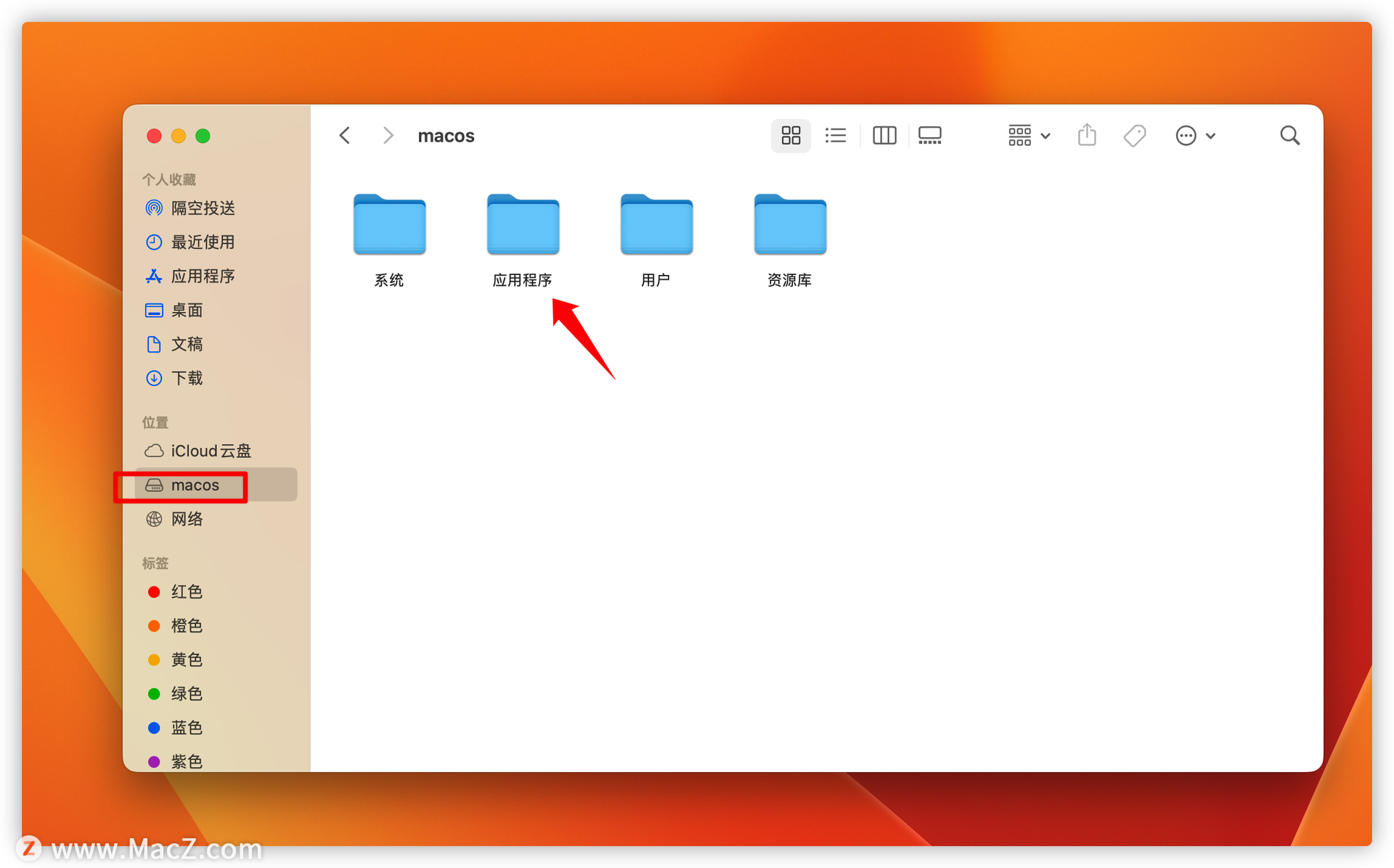Switch to icon grid view
This screenshot has height=868, width=1394.
[791, 136]
